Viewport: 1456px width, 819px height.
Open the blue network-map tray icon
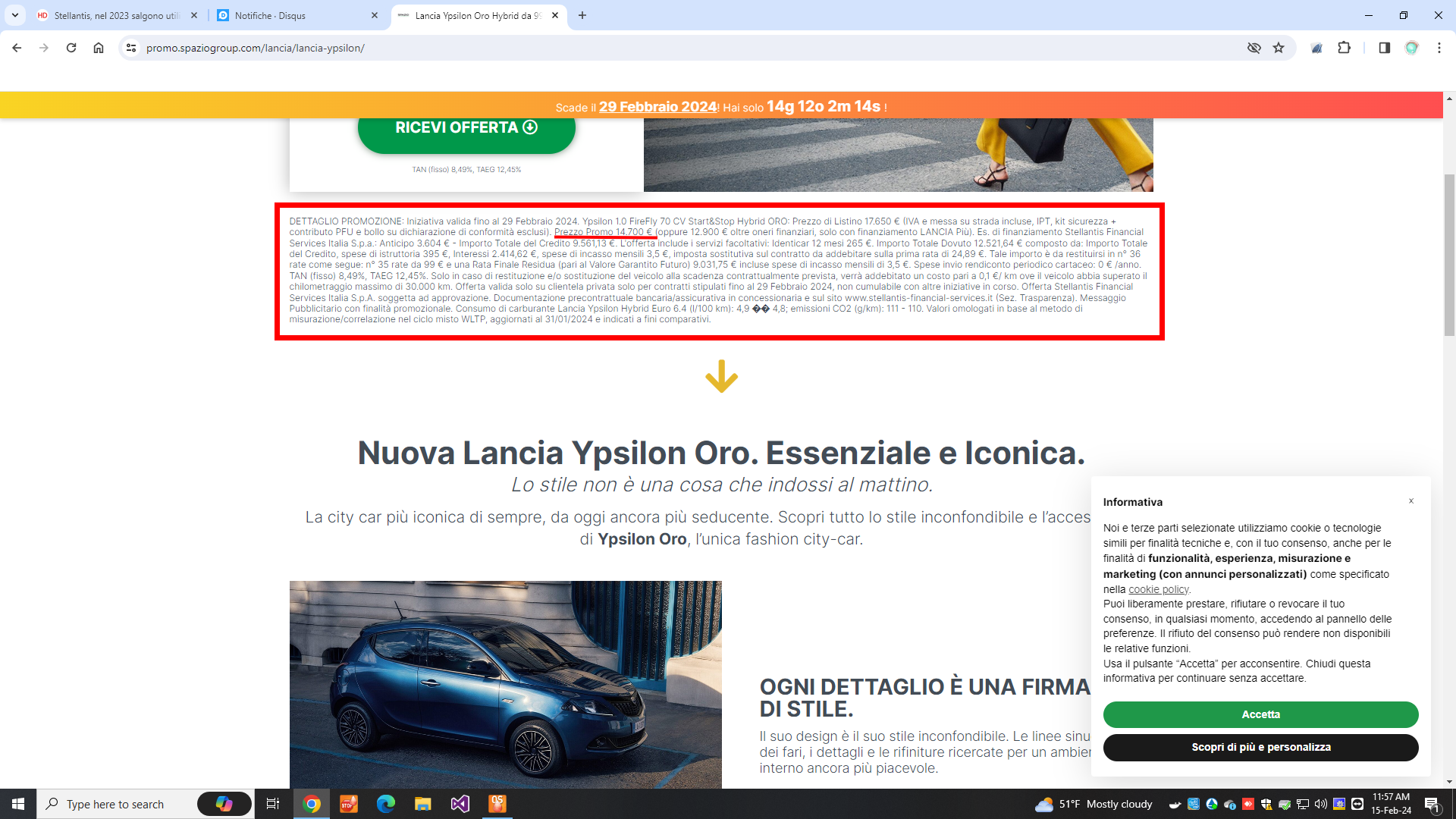click(1193, 804)
